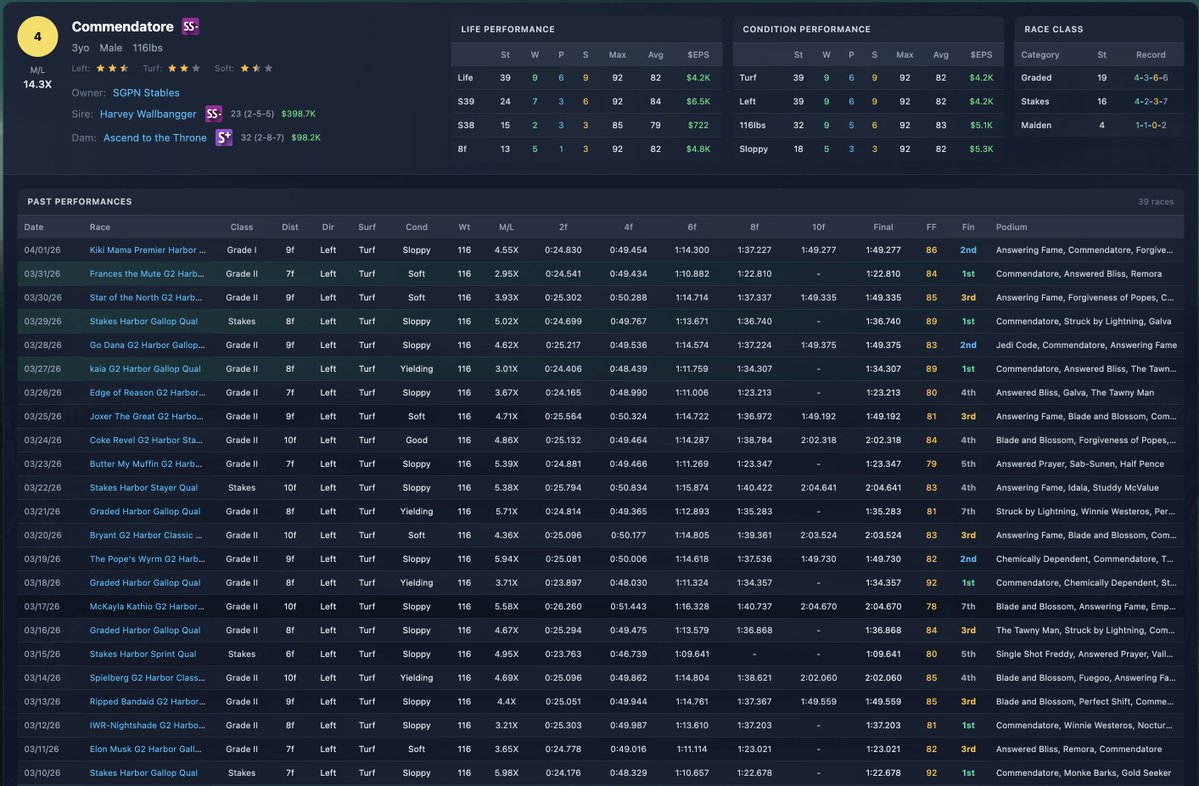This screenshot has height=786, width=1199.
Task: Click the Past Performances section heading
Action: (x=80, y=202)
